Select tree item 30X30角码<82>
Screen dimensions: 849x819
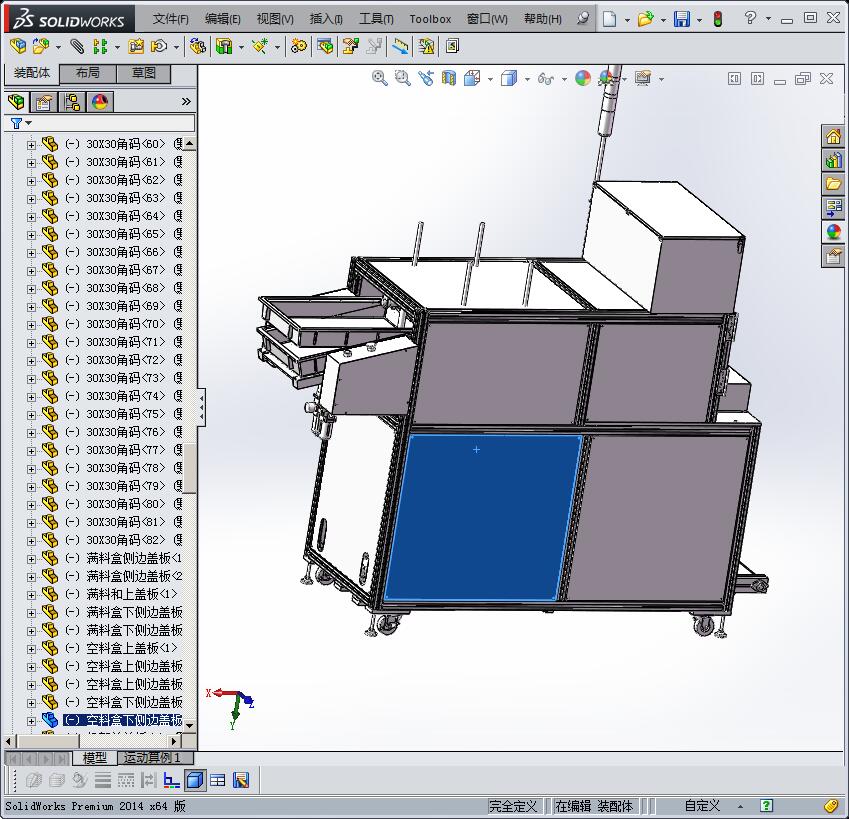point(125,540)
